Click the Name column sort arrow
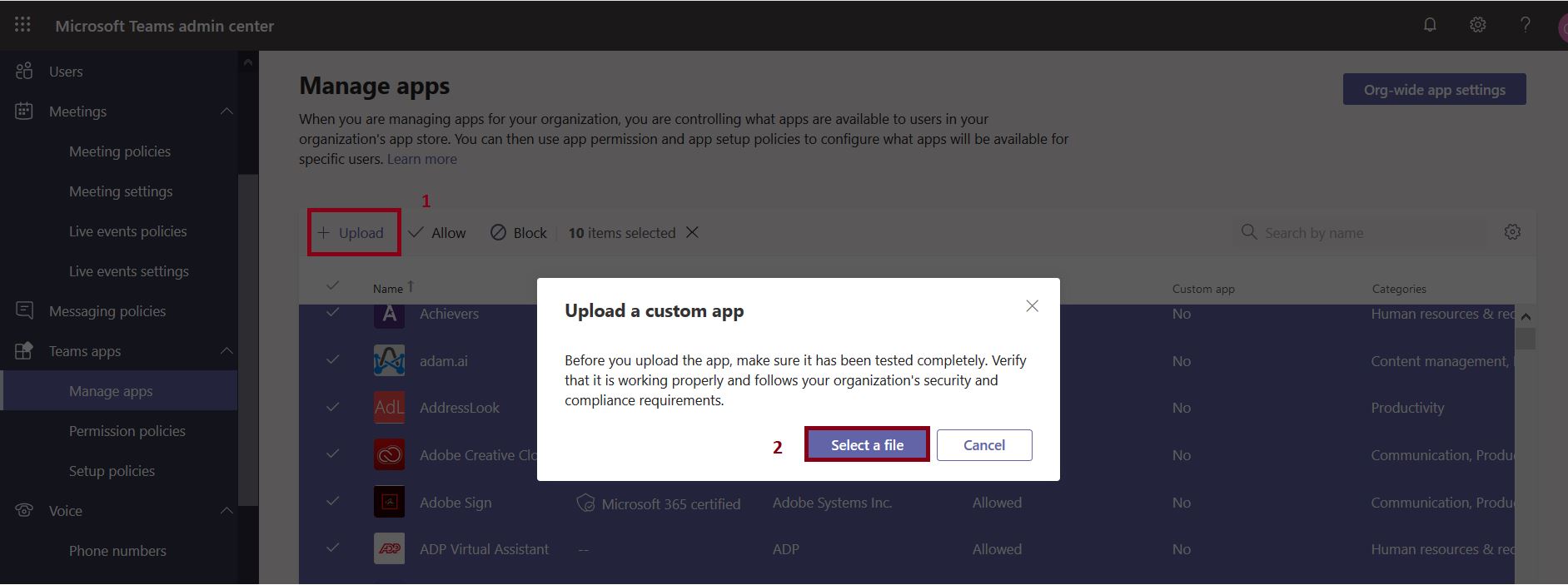The height and width of the screenshot is (585, 1568). [x=411, y=287]
